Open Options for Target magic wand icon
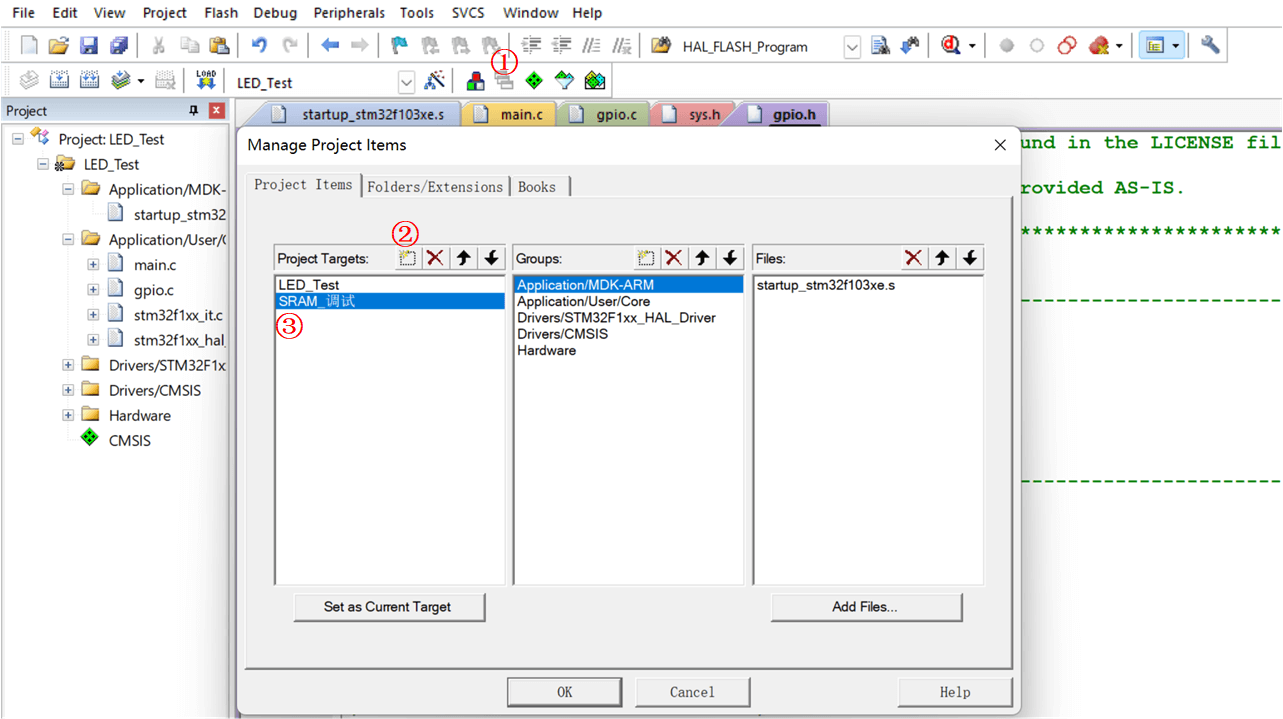1283x719 pixels. 435,81
